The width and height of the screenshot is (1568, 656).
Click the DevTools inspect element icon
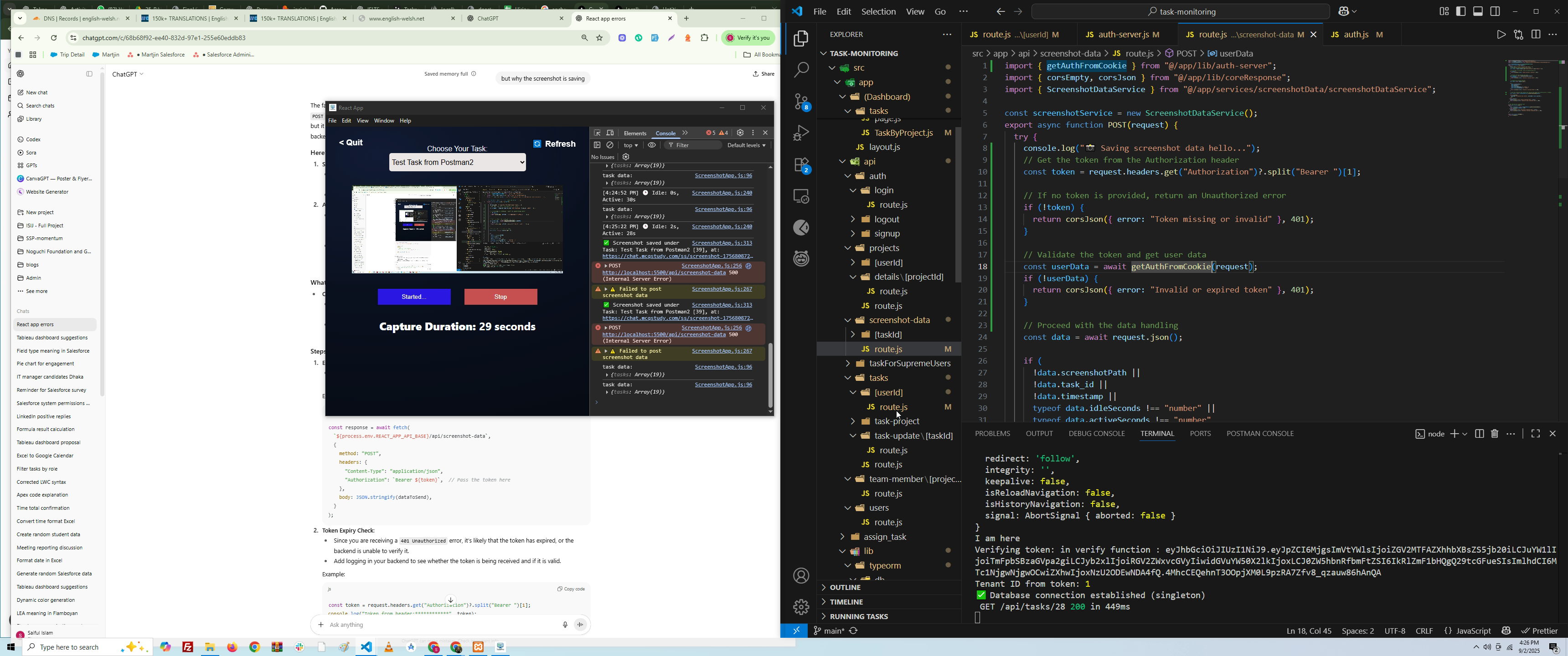[597, 133]
